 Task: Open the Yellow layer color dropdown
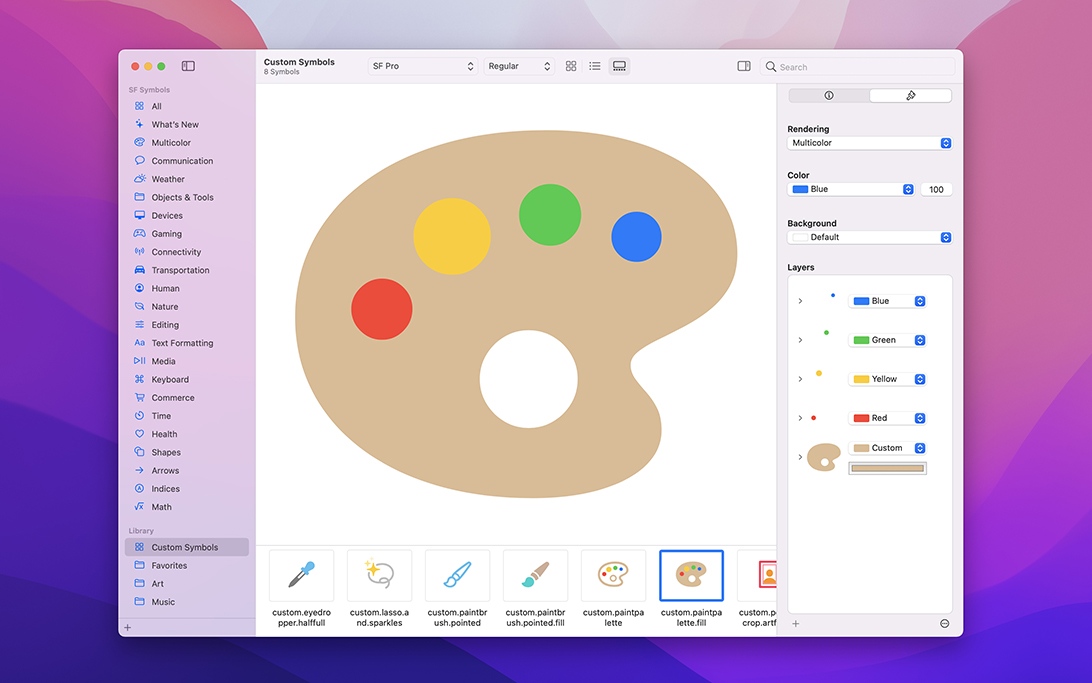pyautogui.click(x=887, y=379)
